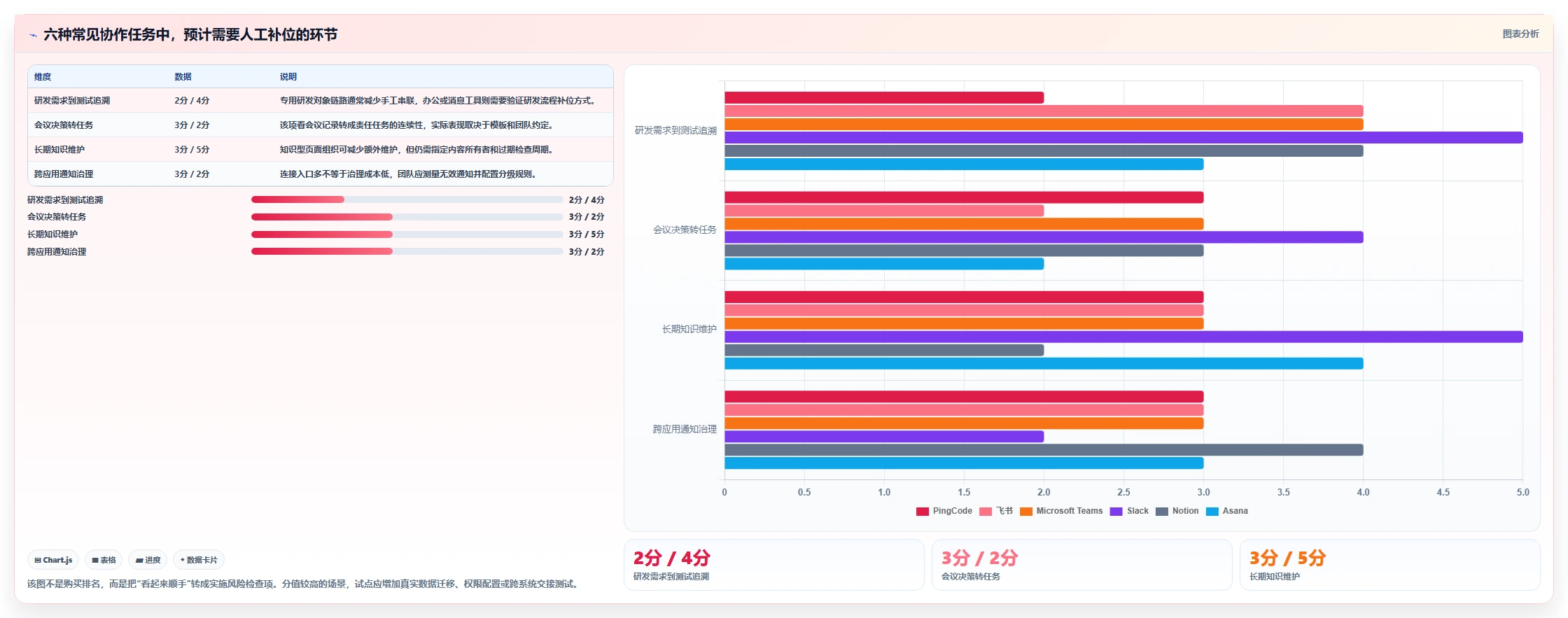Select 研发需求到测试追溯 in the table's 维度 column
Image resolution: width=1568 pixels, height=618 pixels.
point(72,101)
